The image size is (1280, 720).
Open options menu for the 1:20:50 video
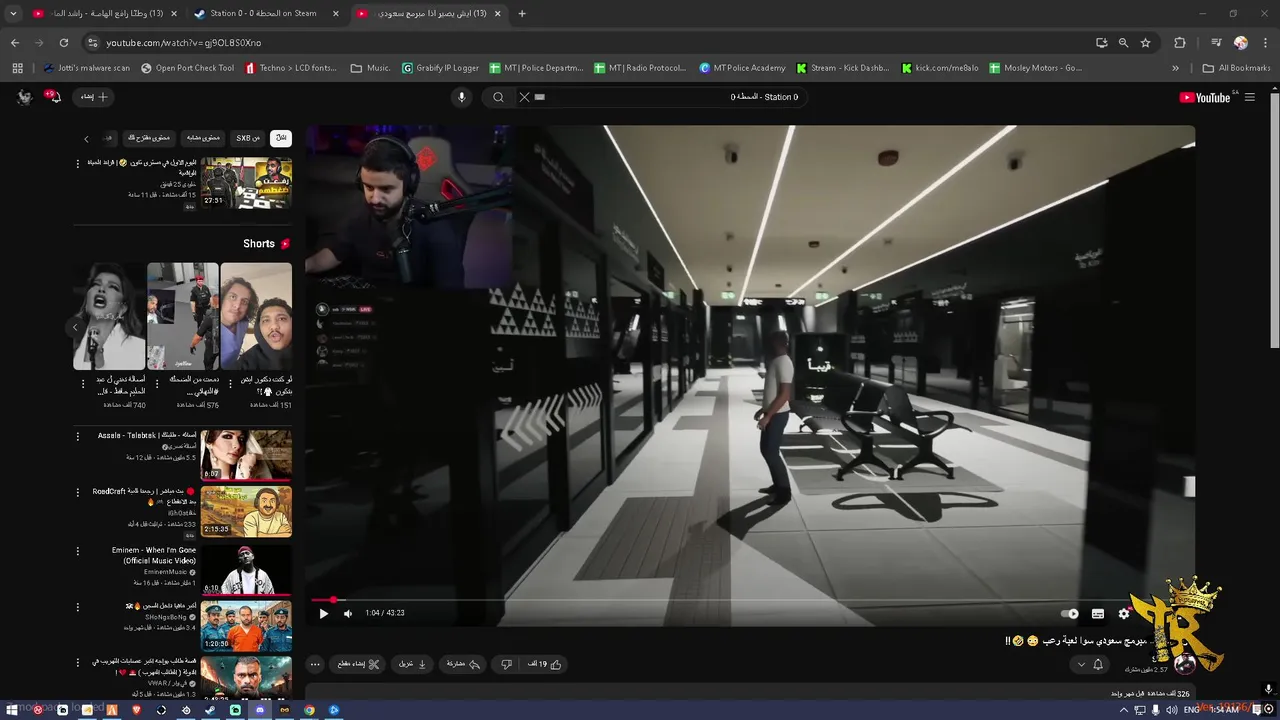pos(78,607)
